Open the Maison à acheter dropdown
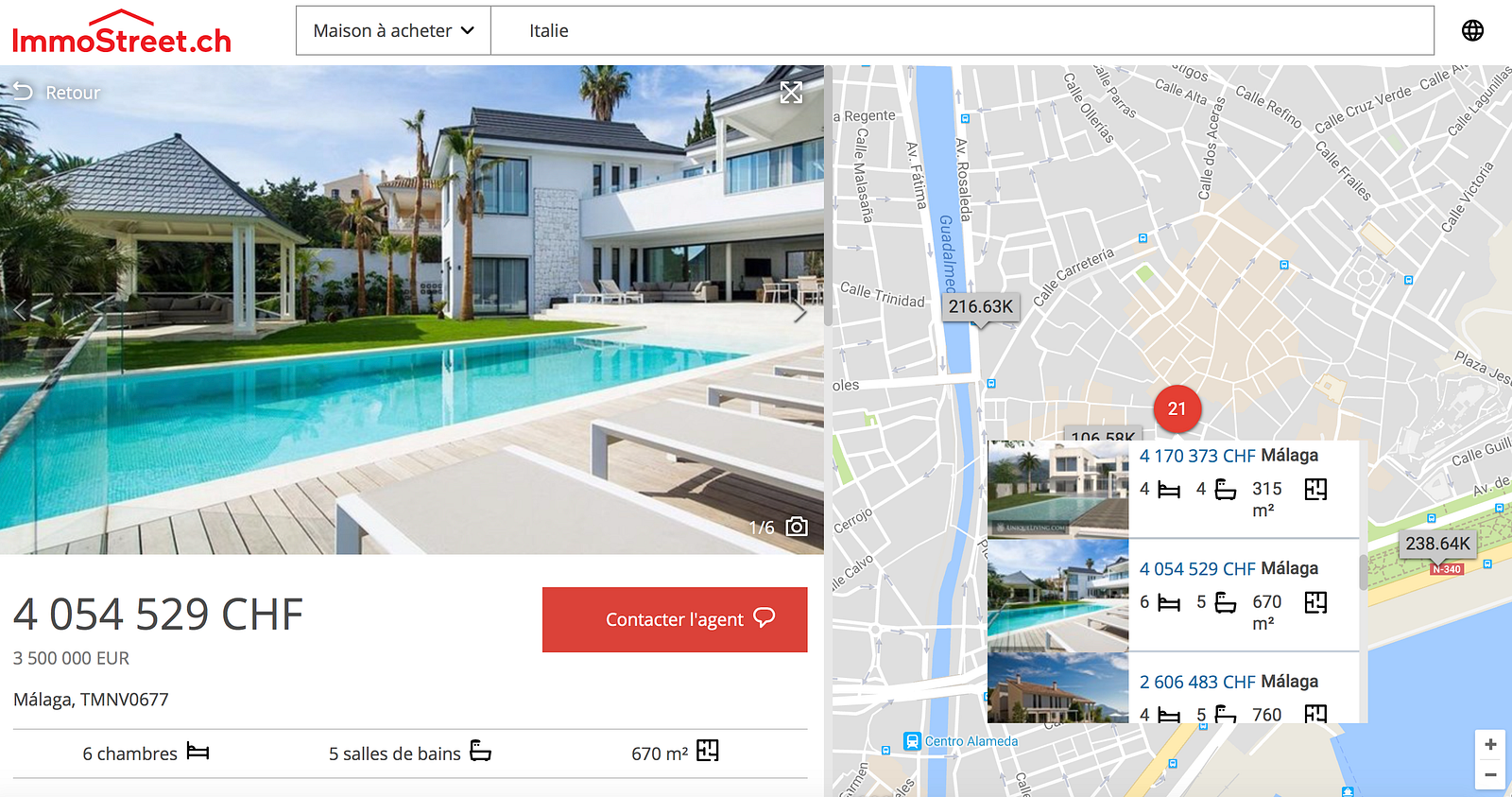The image size is (1512, 797). [x=393, y=30]
